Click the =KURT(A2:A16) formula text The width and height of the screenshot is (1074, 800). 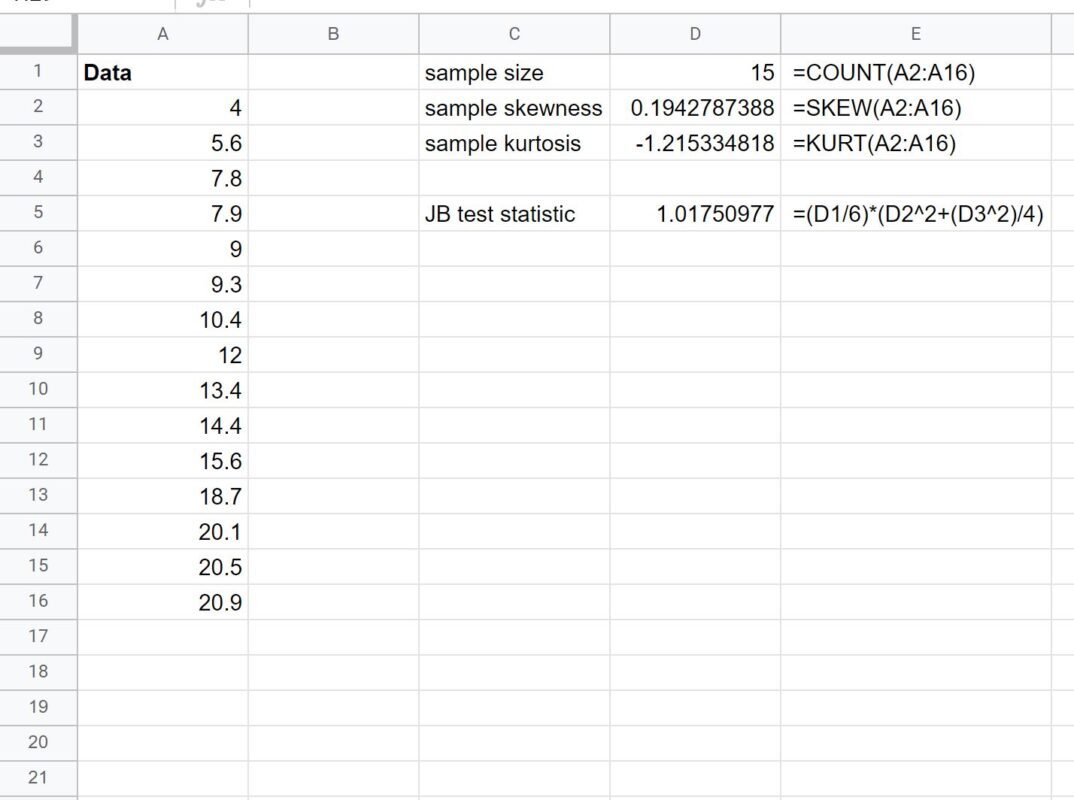pyautogui.click(x=874, y=143)
